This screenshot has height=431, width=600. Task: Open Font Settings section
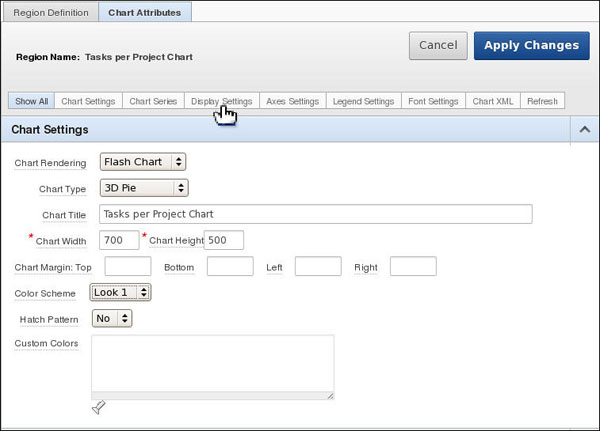pyautogui.click(x=433, y=101)
